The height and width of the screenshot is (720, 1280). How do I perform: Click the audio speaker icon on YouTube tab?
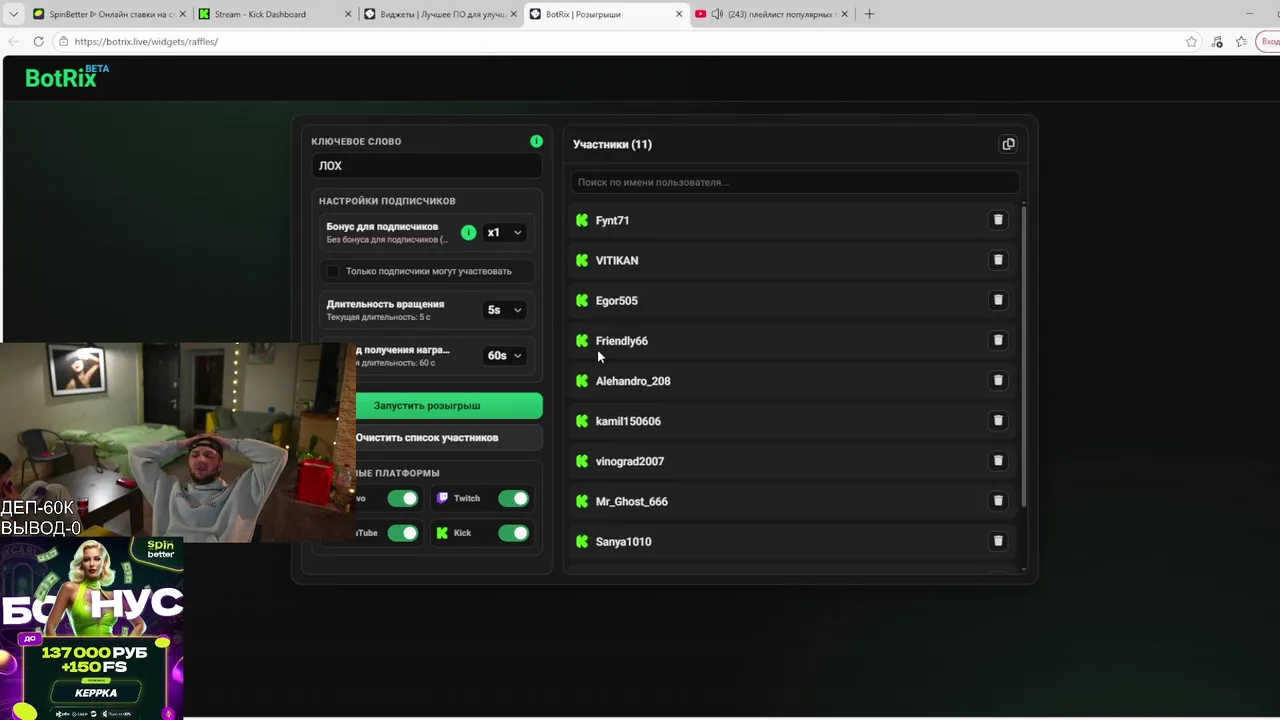[717, 14]
